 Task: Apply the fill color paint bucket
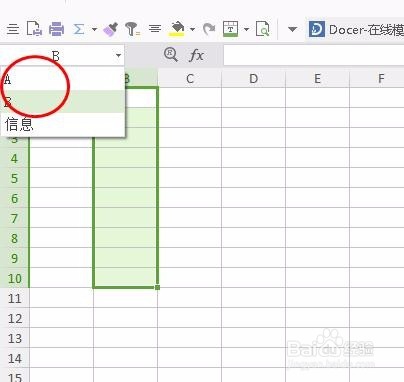tap(177, 29)
